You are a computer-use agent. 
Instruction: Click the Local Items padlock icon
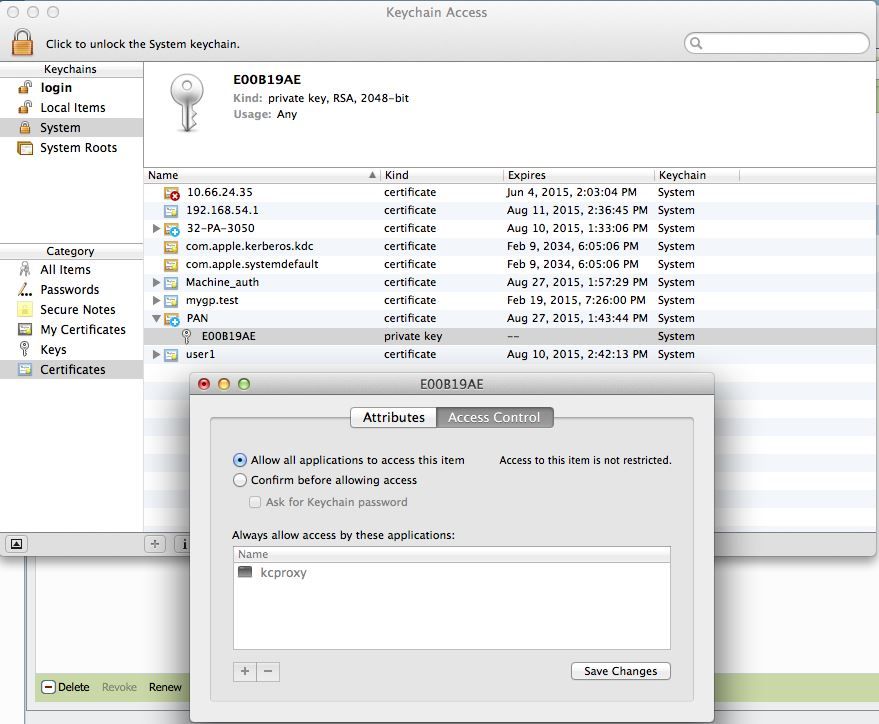tap(25, 108)
